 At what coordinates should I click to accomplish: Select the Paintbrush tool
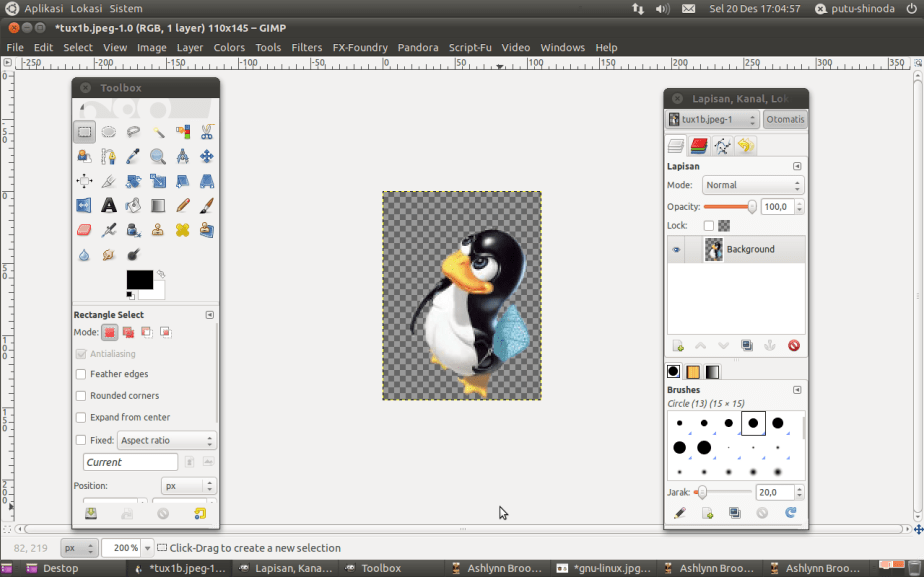207,205
